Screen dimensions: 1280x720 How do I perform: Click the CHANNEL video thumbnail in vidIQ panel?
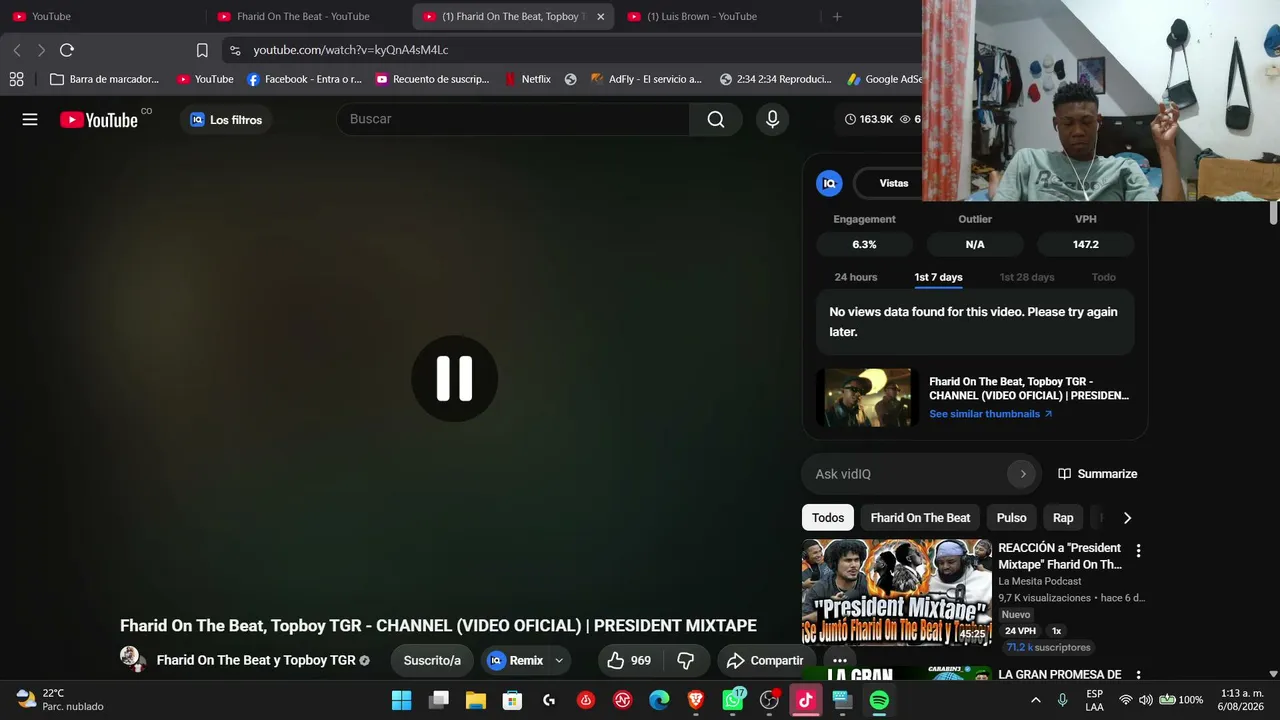pos(866,397)
